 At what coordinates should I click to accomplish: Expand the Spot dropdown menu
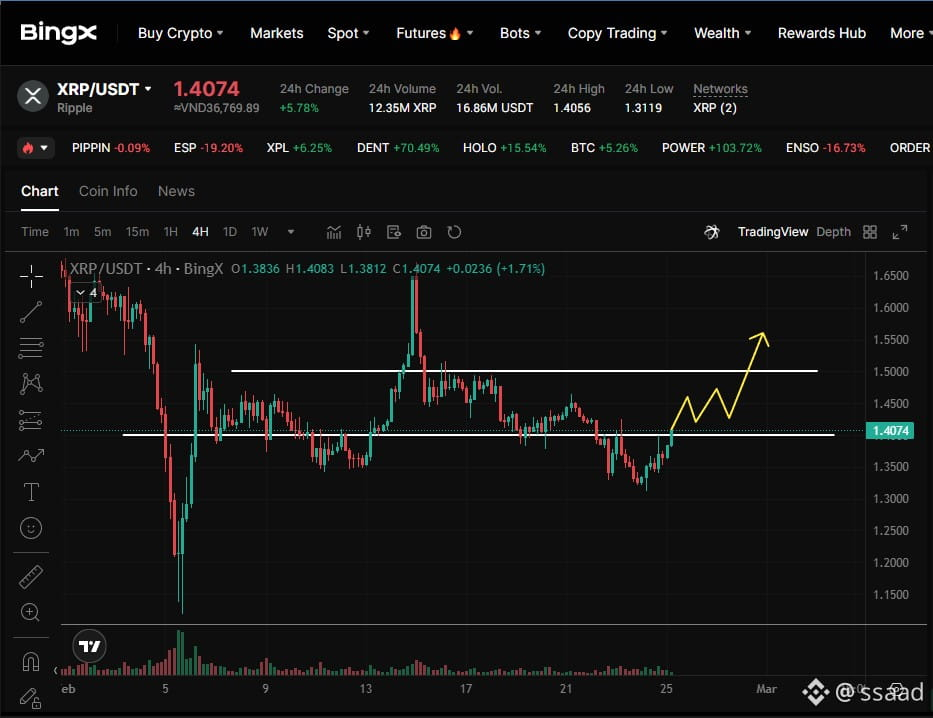(348, 33)
